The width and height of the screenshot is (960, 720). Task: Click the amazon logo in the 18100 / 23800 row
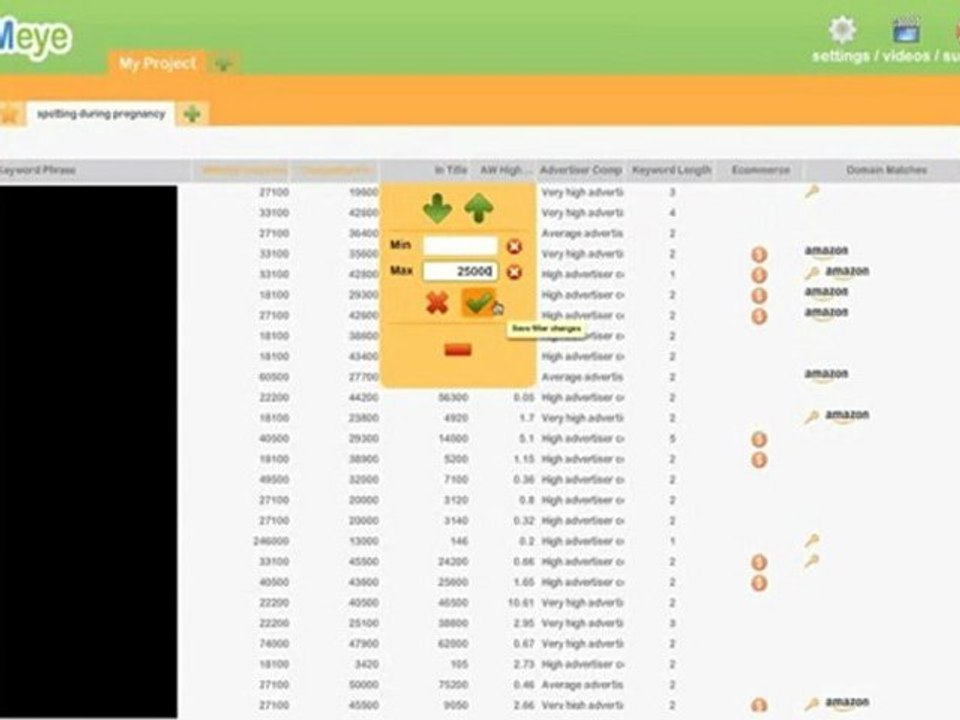[847, 416]
